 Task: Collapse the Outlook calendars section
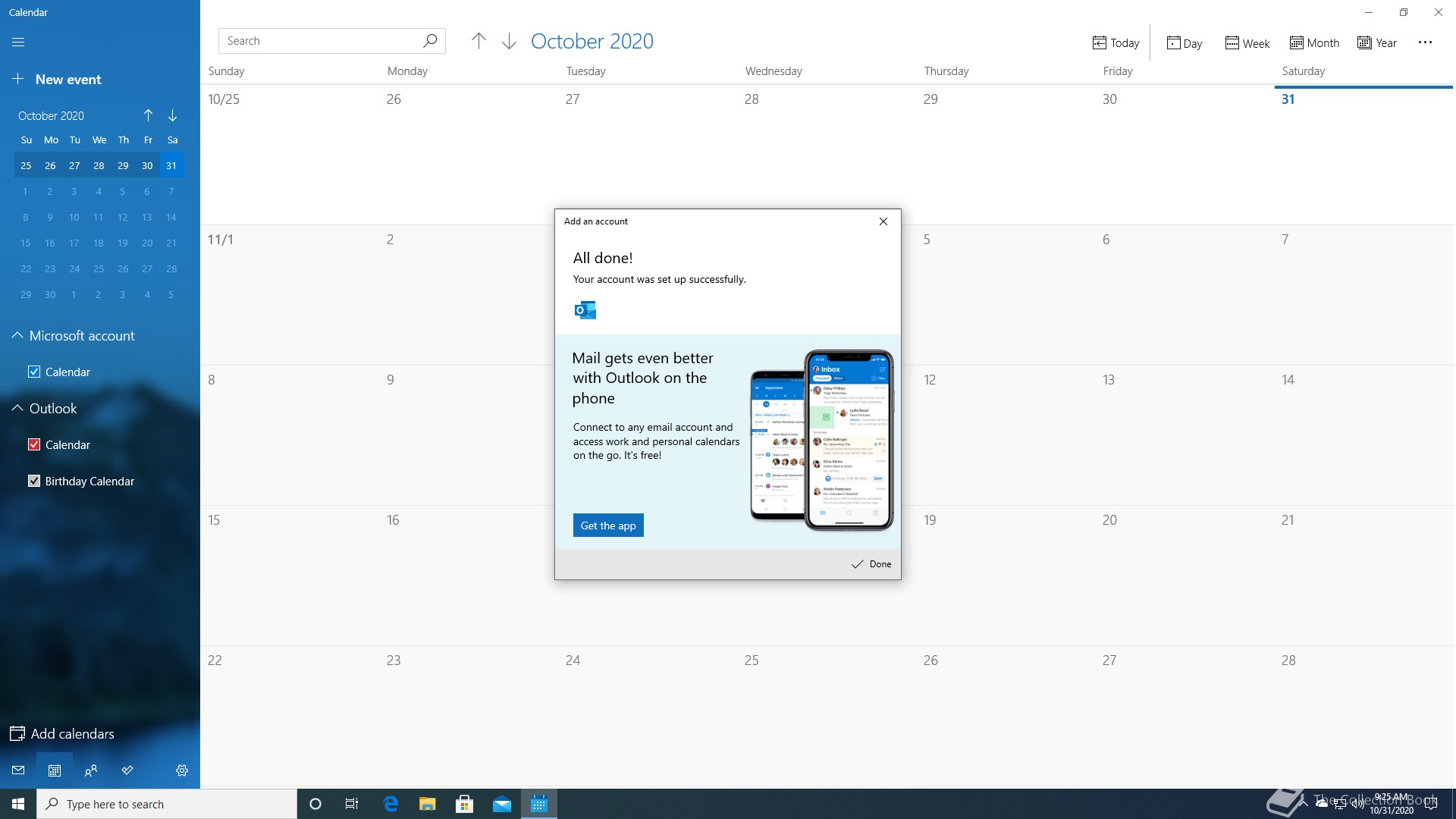click(17, 408)
